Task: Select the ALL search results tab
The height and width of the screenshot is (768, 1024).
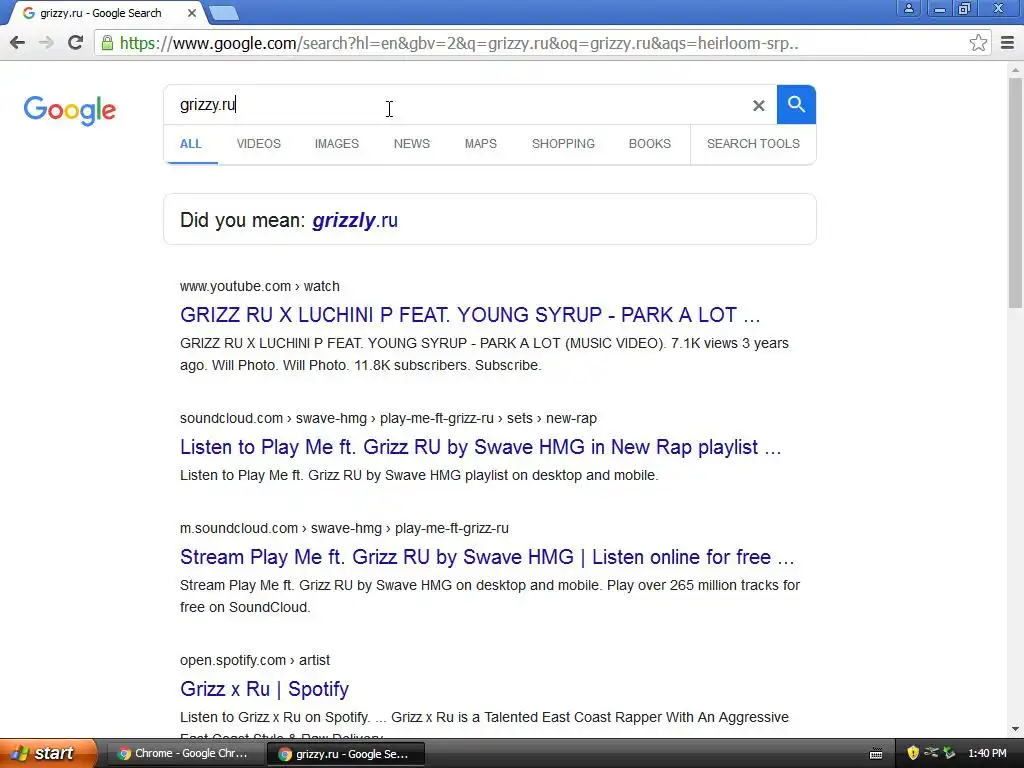Action: 191,144
